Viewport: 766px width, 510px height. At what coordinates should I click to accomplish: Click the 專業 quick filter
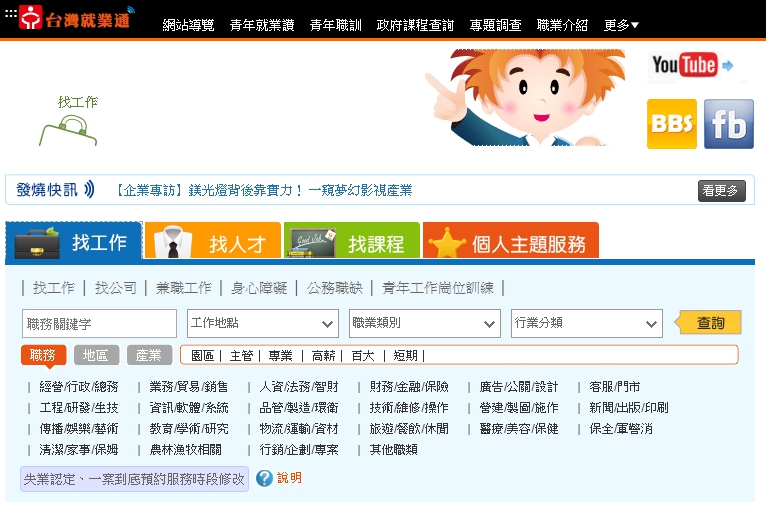click(x=280, y=356)
